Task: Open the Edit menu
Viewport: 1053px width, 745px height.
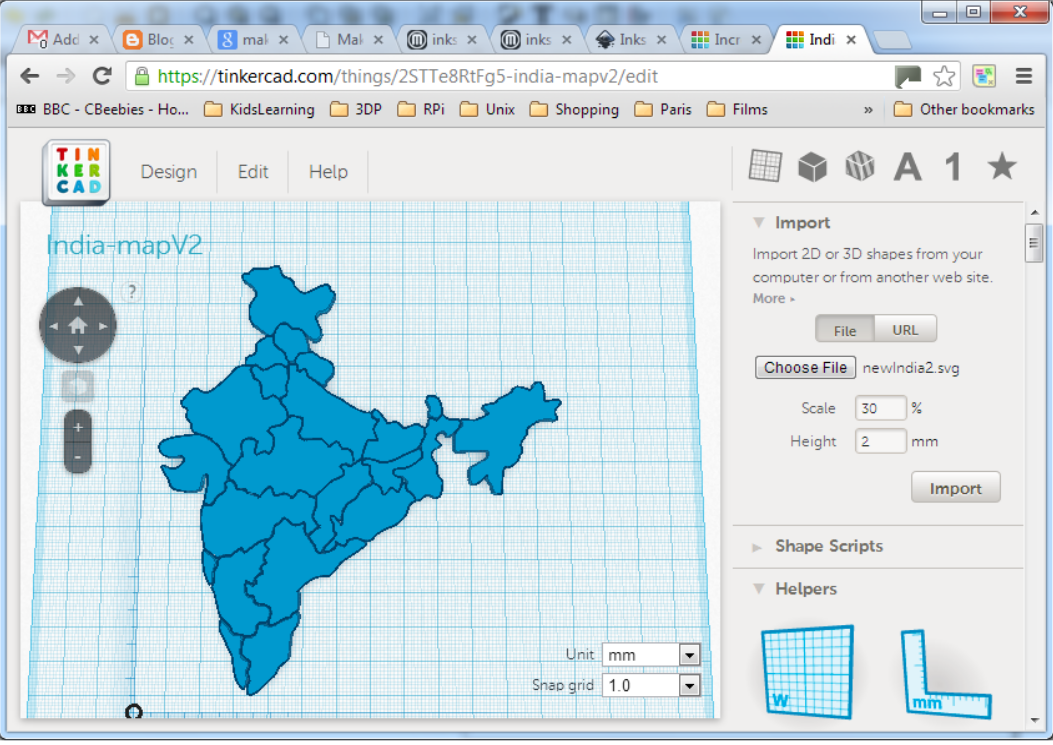Action: [x=253, y=172]
